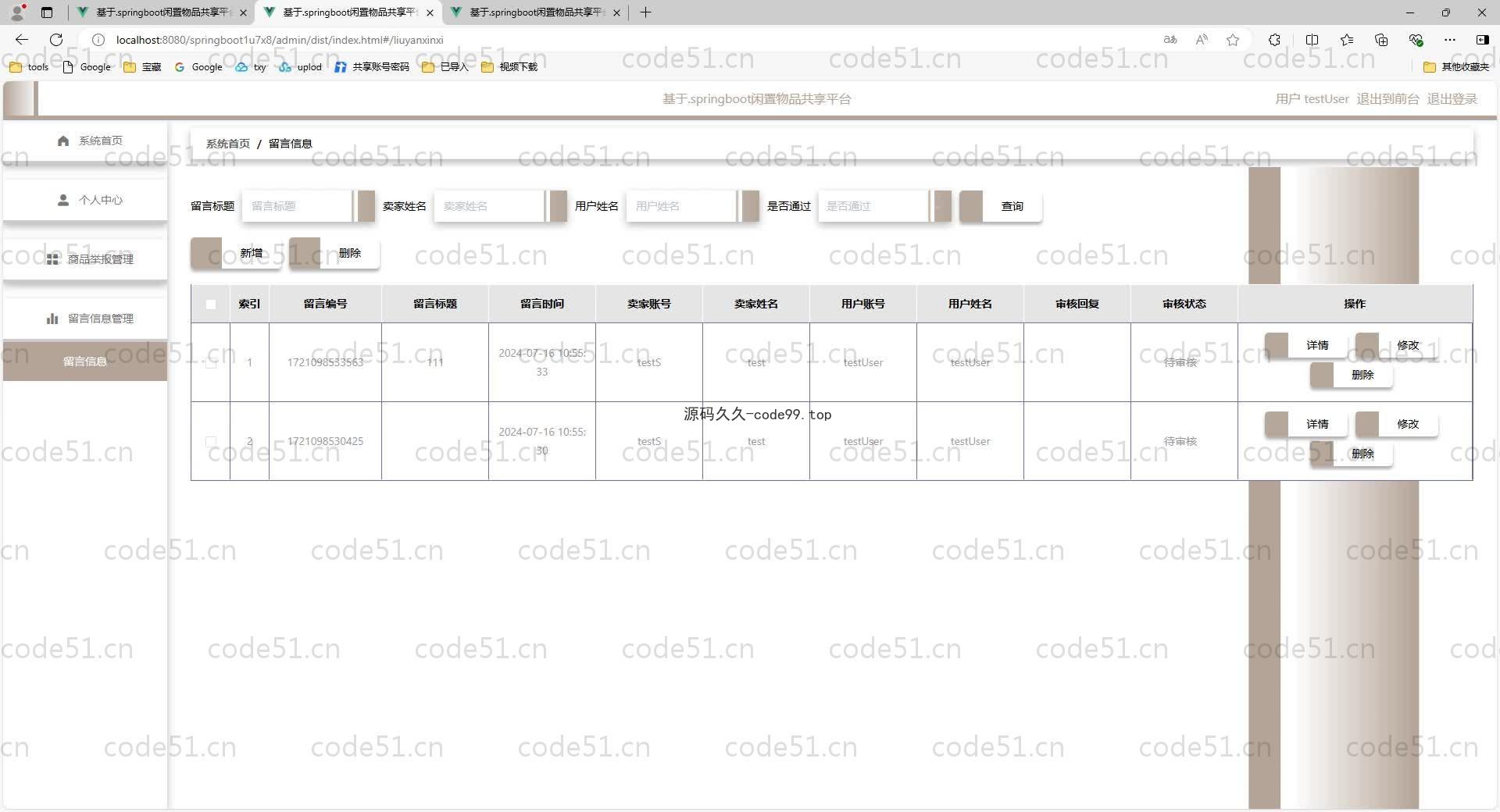
Task: Click 留言标题 cell 111
Action: 435,362
